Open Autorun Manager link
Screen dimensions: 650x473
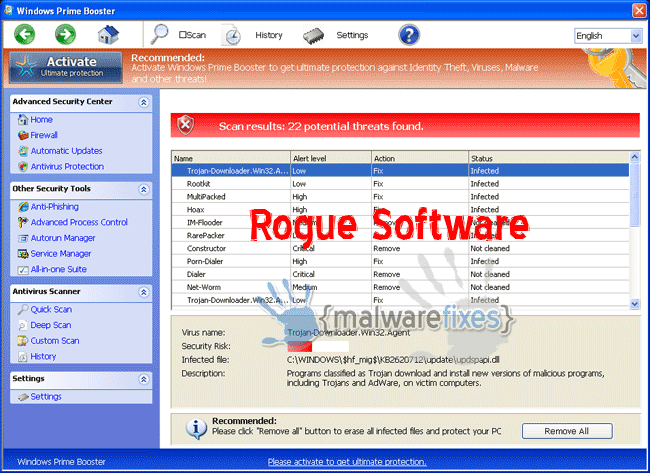point(63,238)
